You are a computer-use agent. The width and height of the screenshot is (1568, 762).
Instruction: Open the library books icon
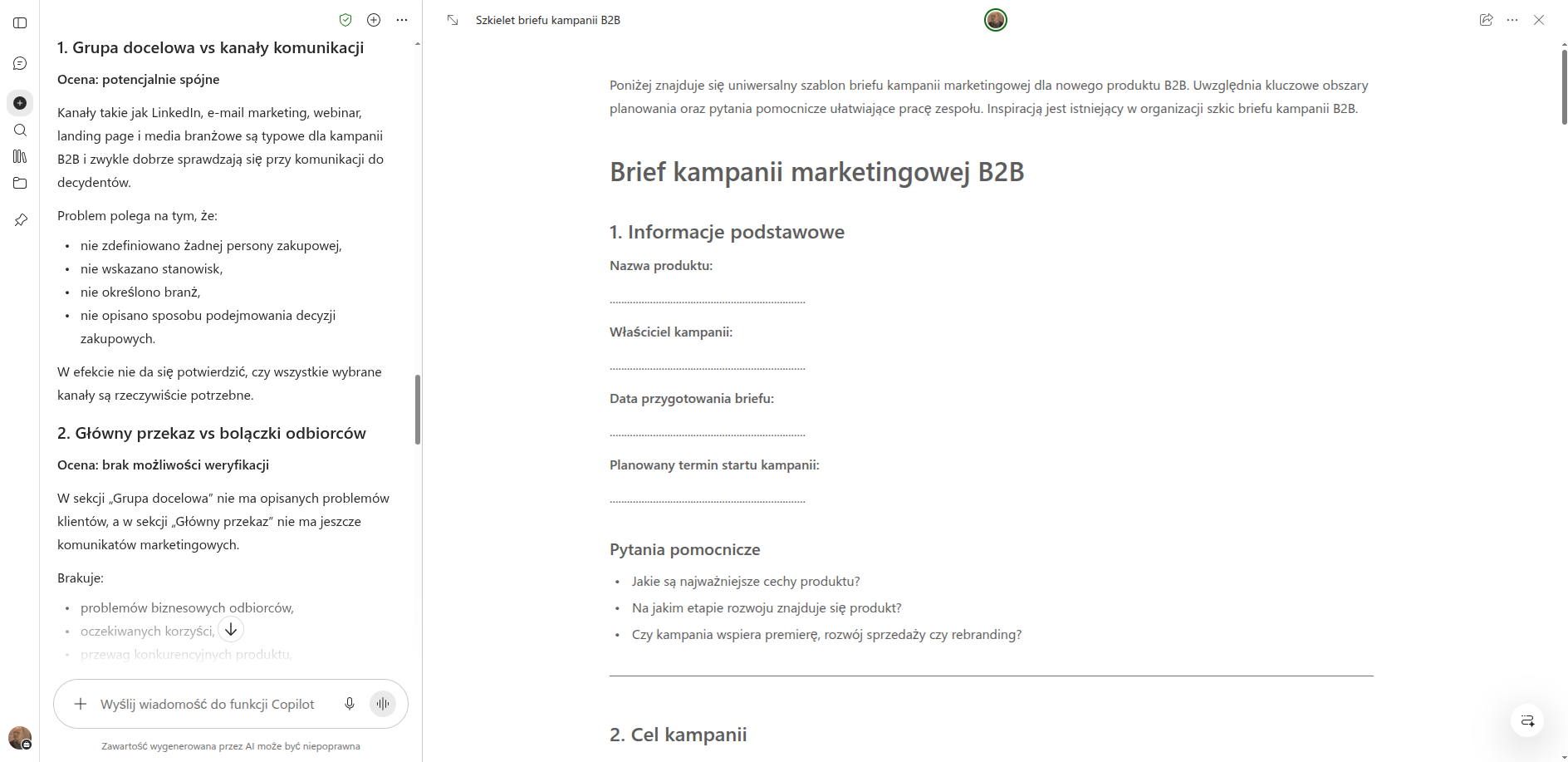click(x=20, y=156)
